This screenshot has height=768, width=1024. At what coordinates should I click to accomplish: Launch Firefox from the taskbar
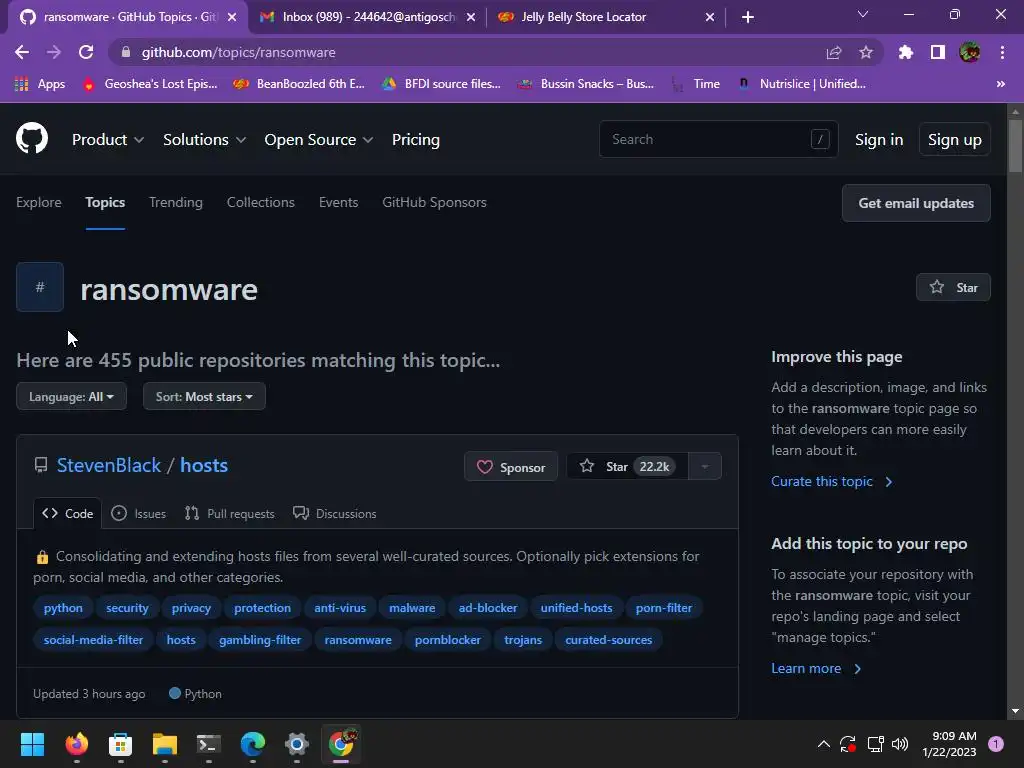click(x=76, y=744)
